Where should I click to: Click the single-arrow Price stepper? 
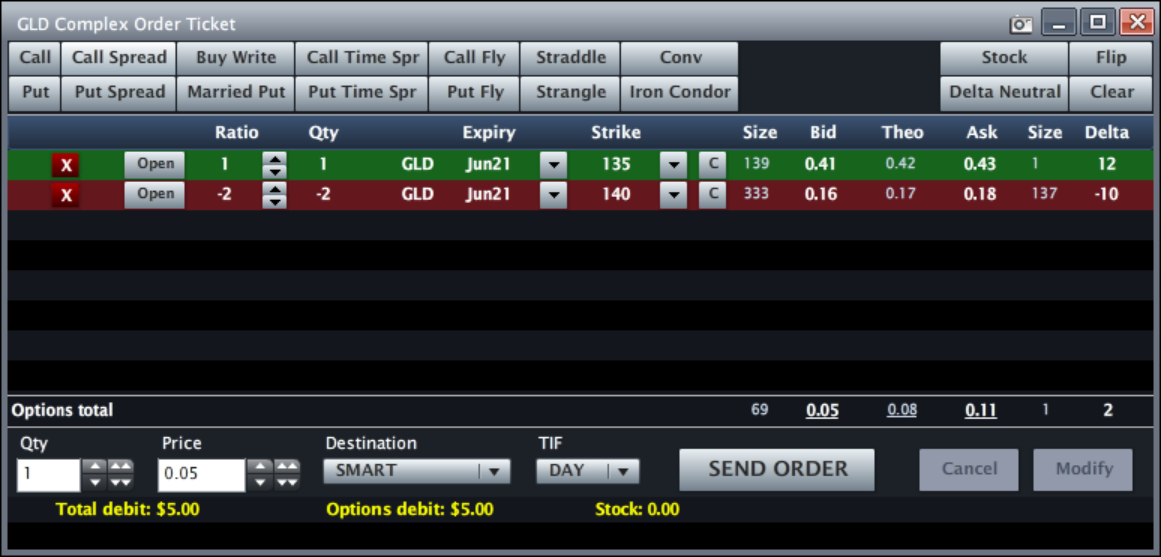(260, 476)
